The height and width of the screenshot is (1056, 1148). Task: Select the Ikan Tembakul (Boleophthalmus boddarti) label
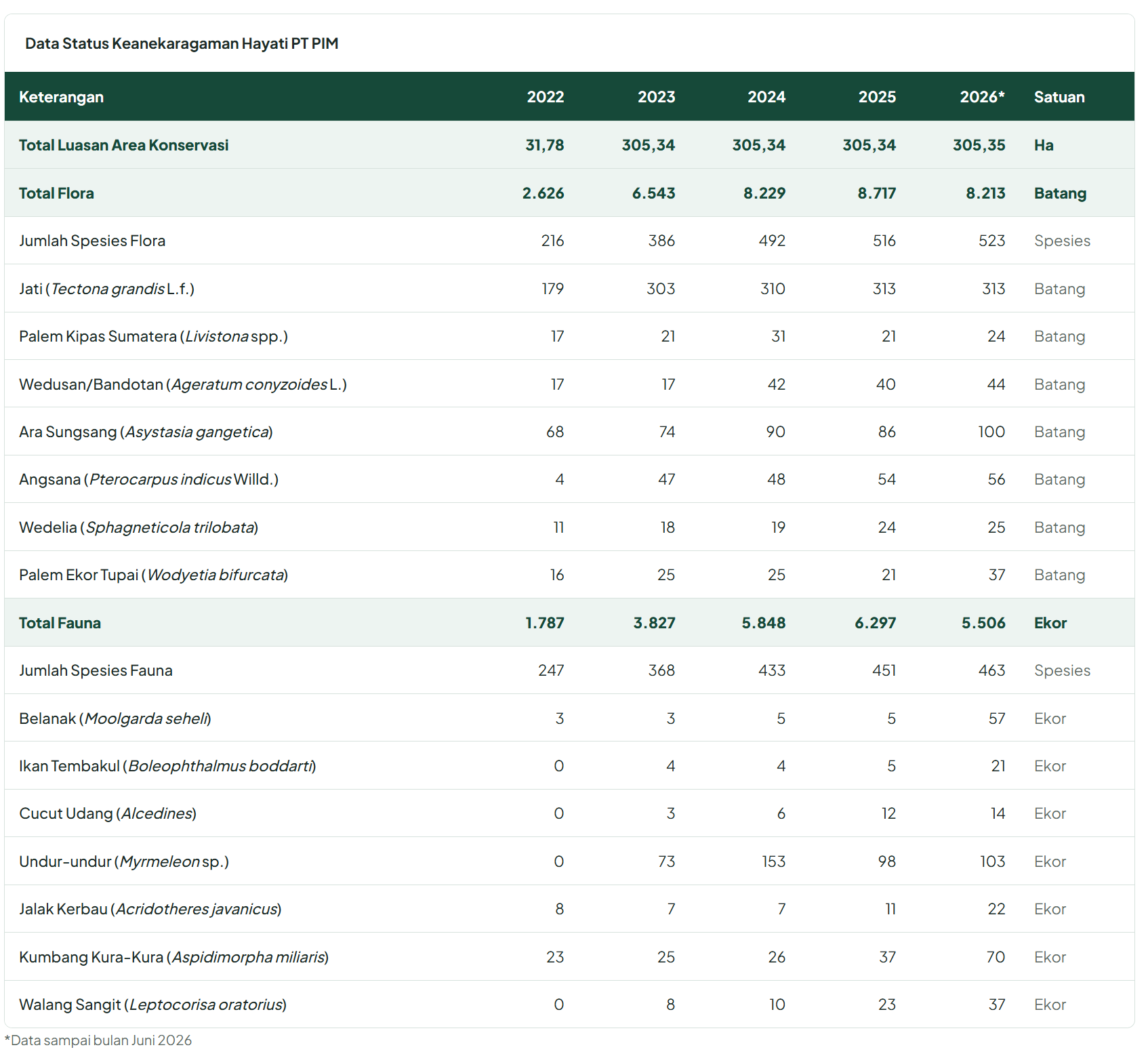pos(167,766)
